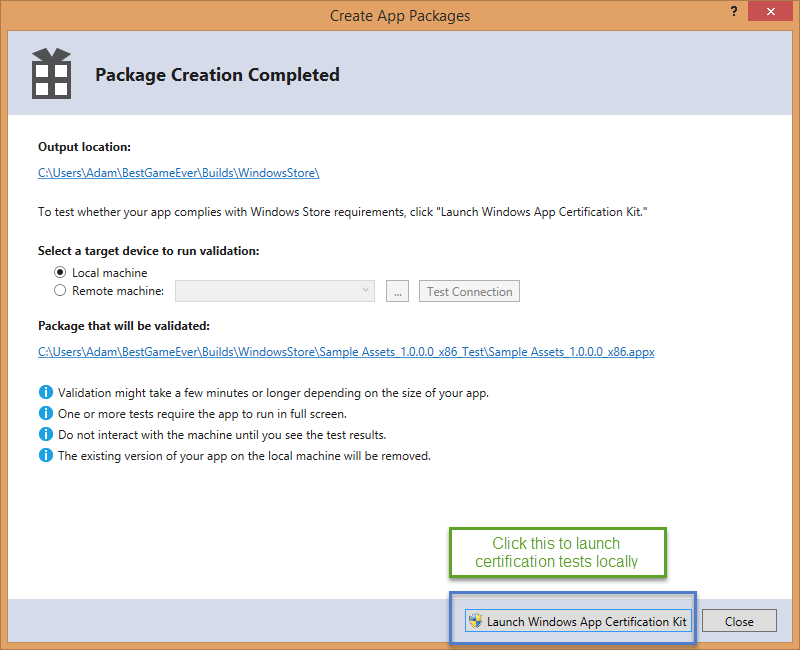
Task: Click text 'Do not interact with the machine'
Action: pyautogui.click(x=222, y=435)
